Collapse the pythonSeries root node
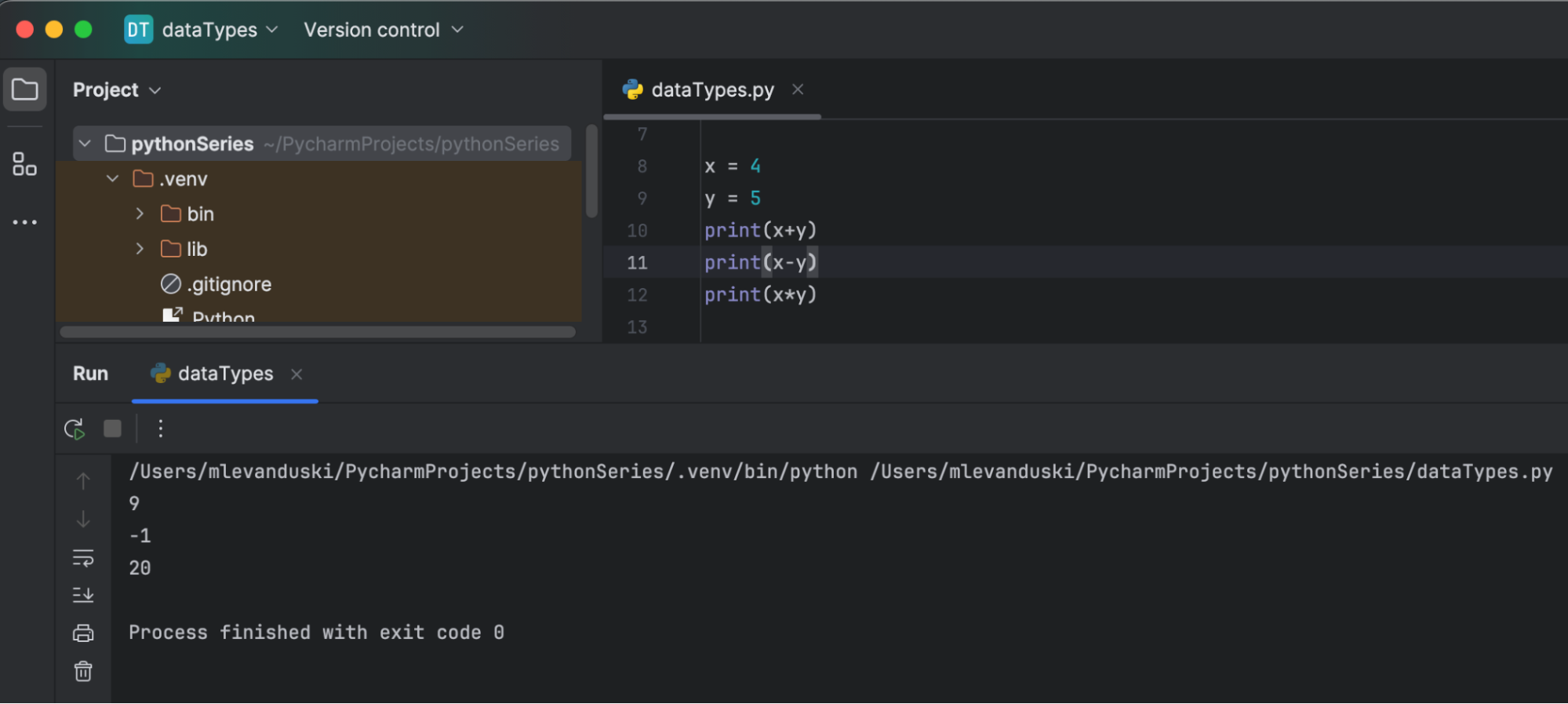The height and width of the screenshot is (704, 1568). click(x=85, y=144)
